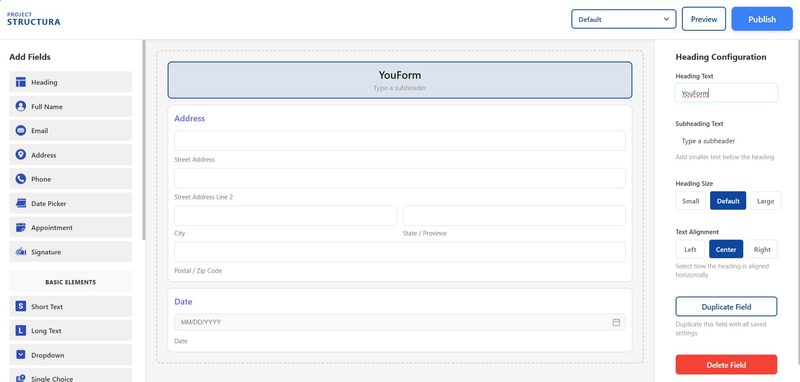This screenshot has width=800, height=382.
Task: Click the Single Choice field icon
Action: pyautogui.click(x=20, y=378)
